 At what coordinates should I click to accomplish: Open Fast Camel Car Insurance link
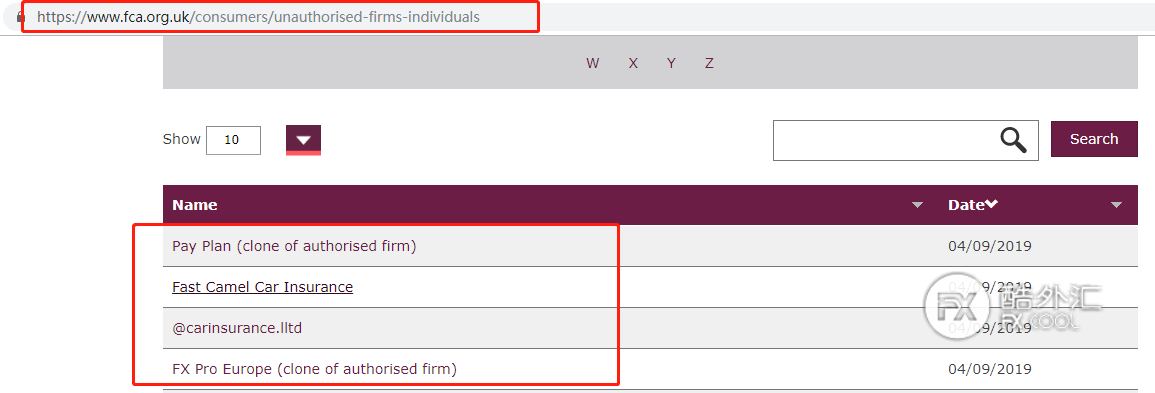coord(262,287)
